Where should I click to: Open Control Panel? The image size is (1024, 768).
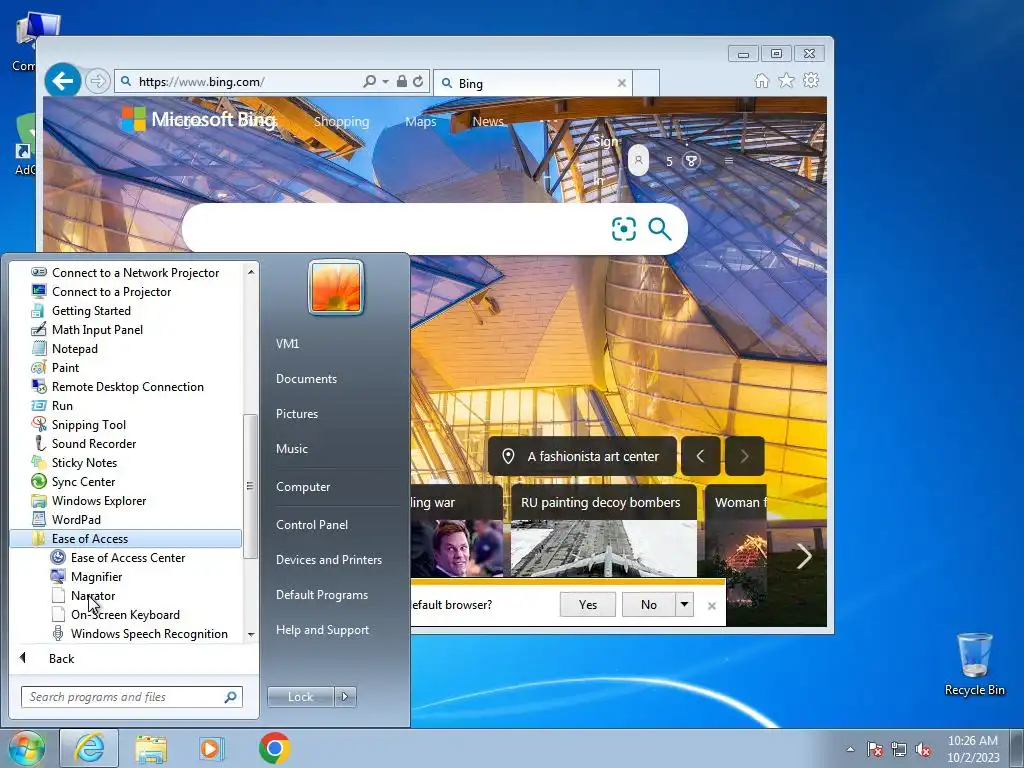tap(312, 524)
